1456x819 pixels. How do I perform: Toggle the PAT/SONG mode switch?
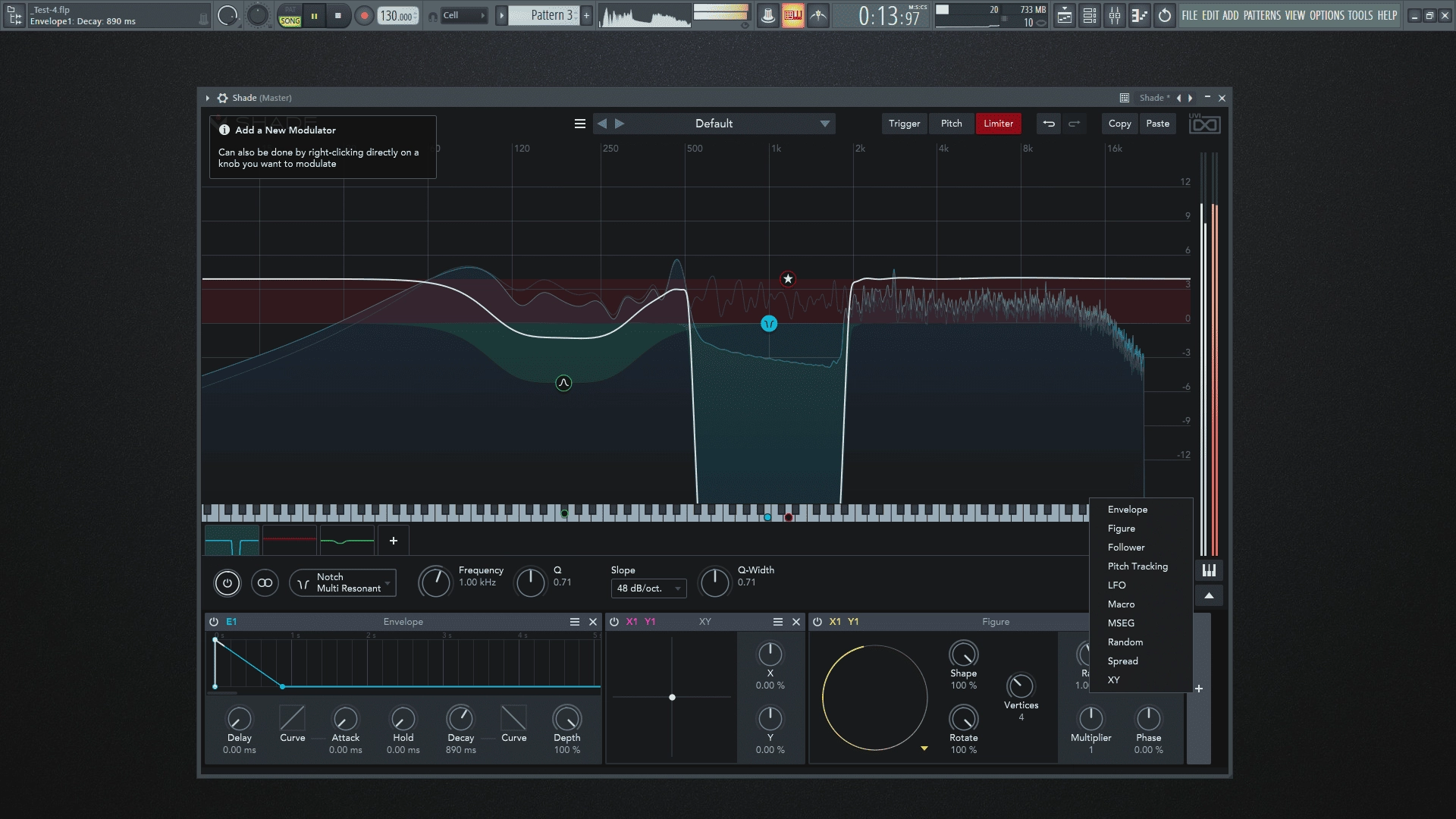pos(290,16)
